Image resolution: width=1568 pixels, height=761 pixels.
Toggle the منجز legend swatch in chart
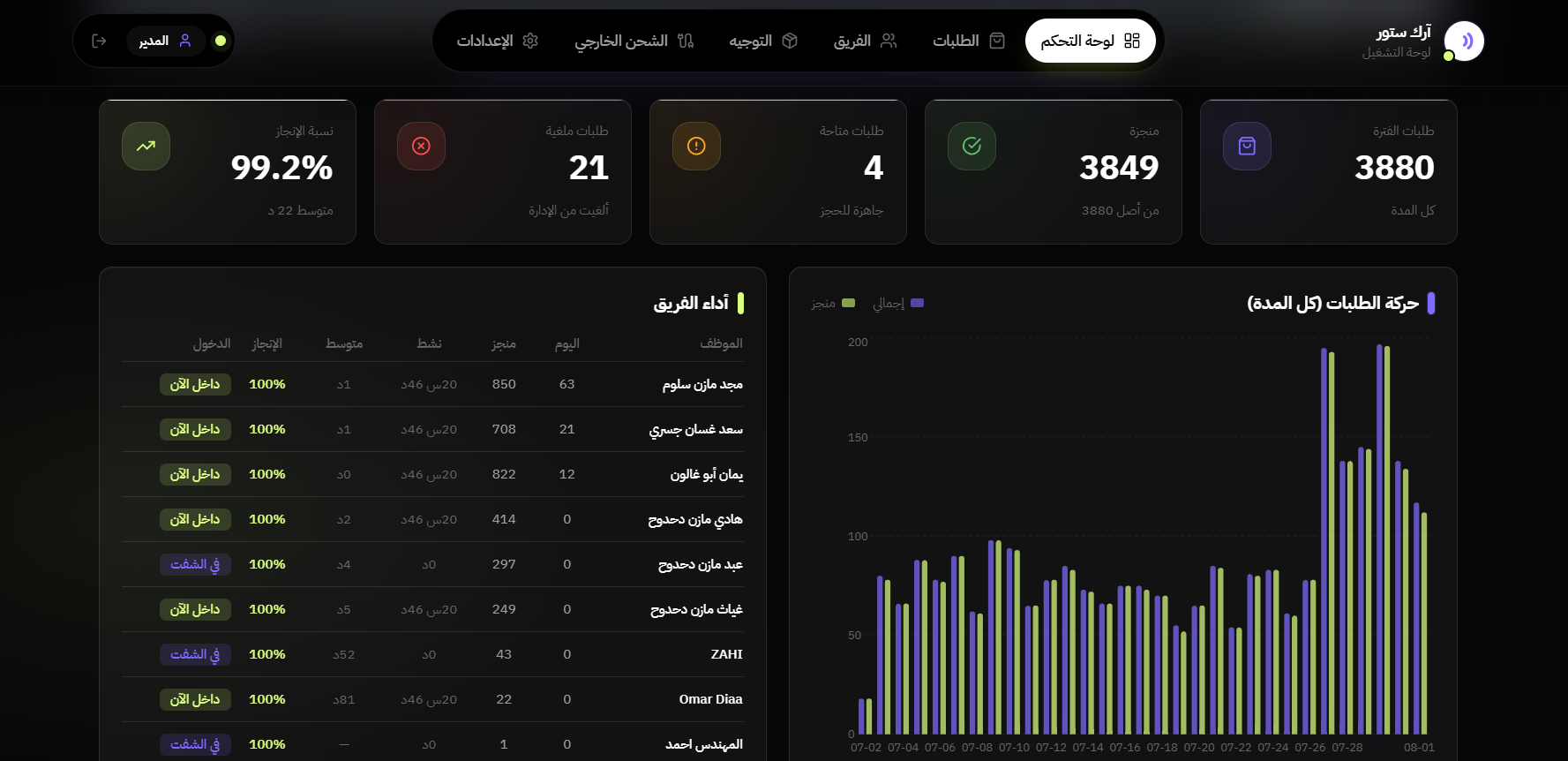[x=848, y=303]
